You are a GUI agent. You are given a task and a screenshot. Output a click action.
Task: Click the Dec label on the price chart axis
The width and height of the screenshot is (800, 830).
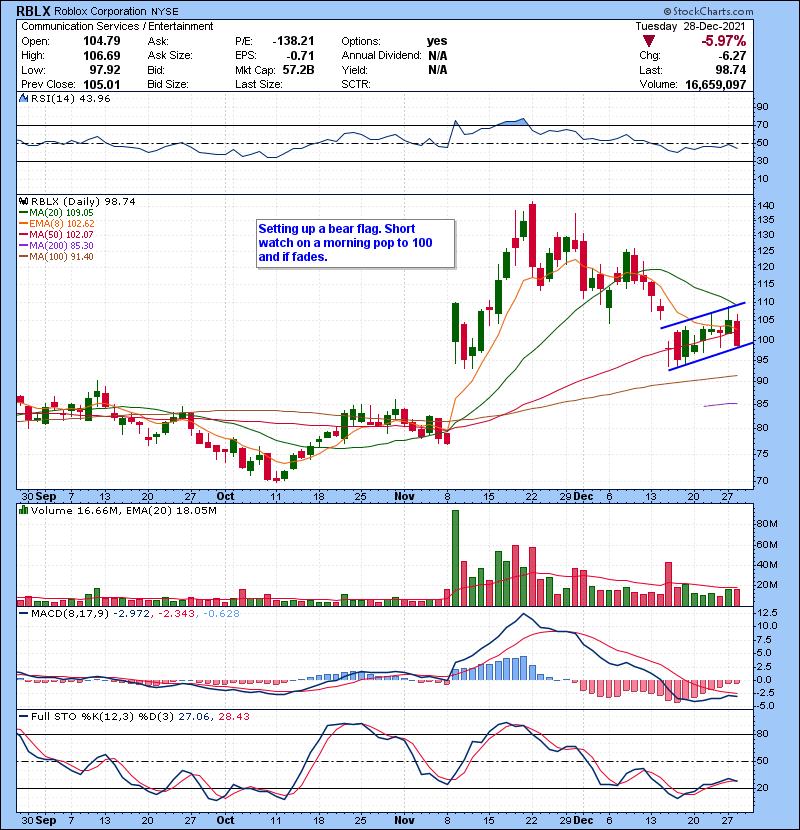tap(583, 496)
